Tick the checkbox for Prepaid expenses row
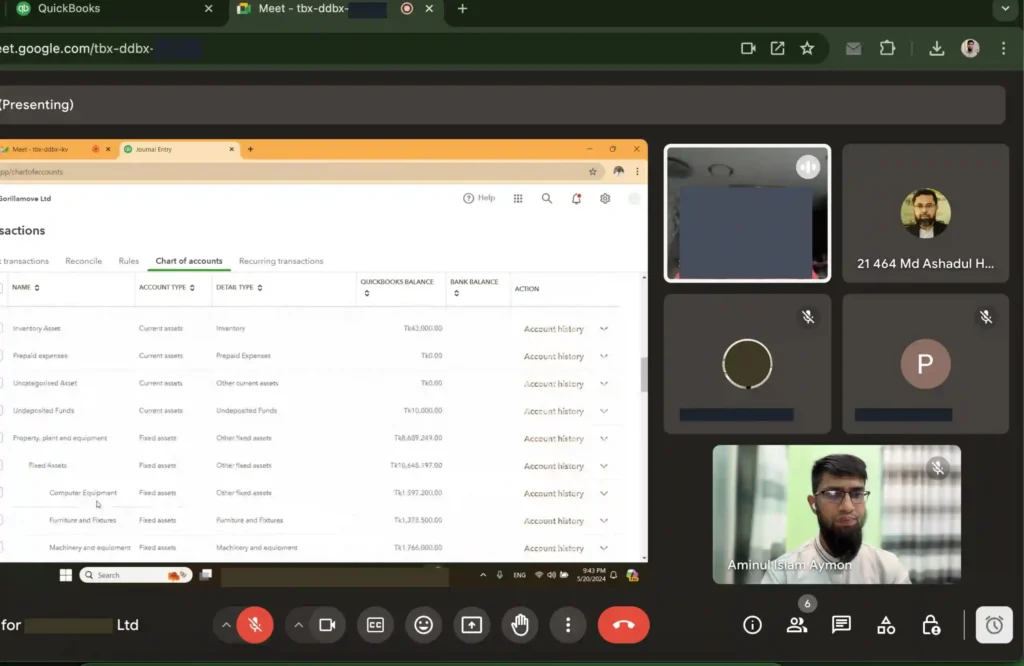1024x666 pixels. click(x=1, y=356)
